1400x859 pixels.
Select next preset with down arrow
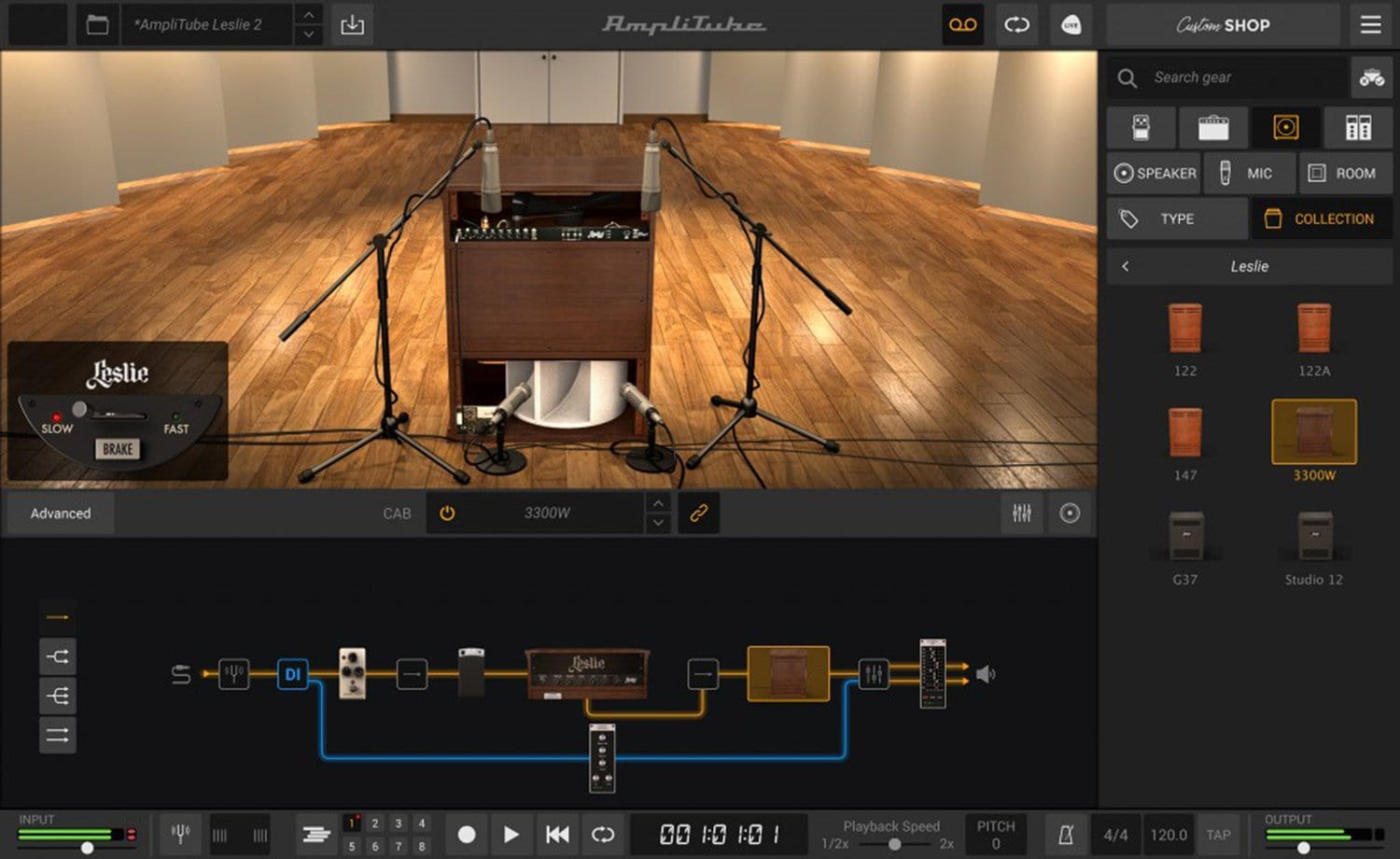point(308,35)
